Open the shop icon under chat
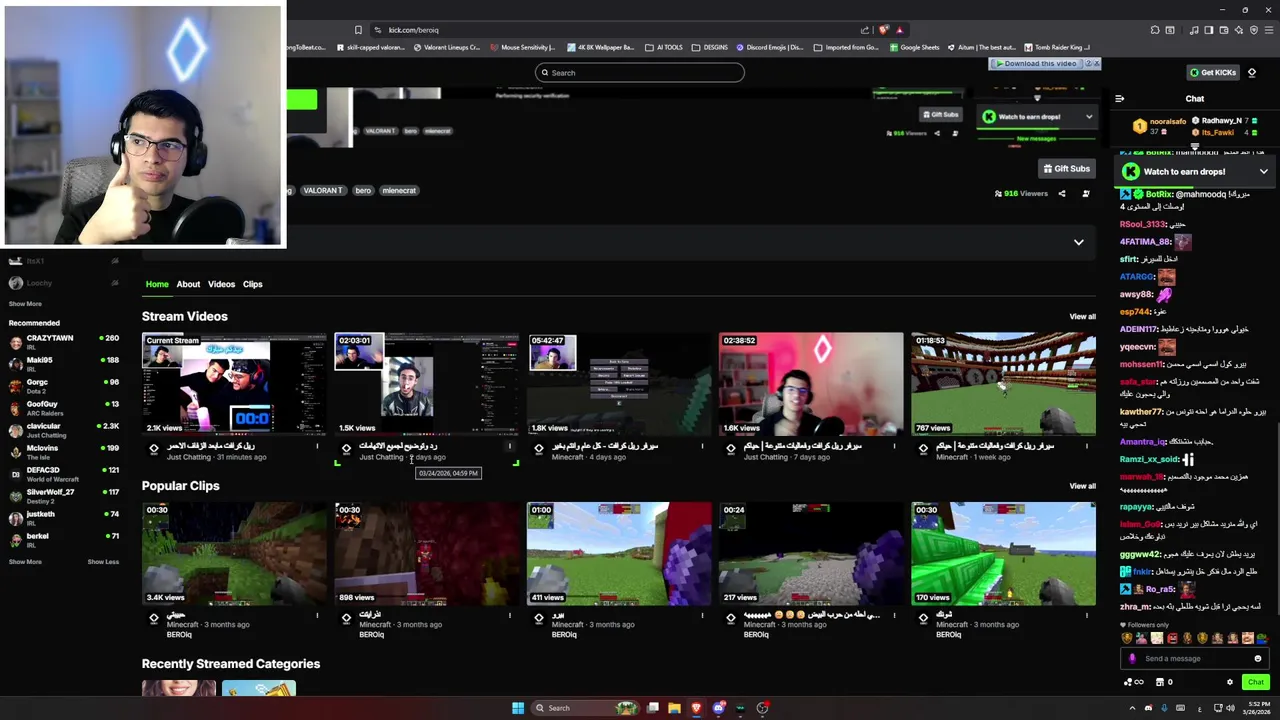Image resolution: width=1280 pixels, height=720 pixels. click(1163, 683)
